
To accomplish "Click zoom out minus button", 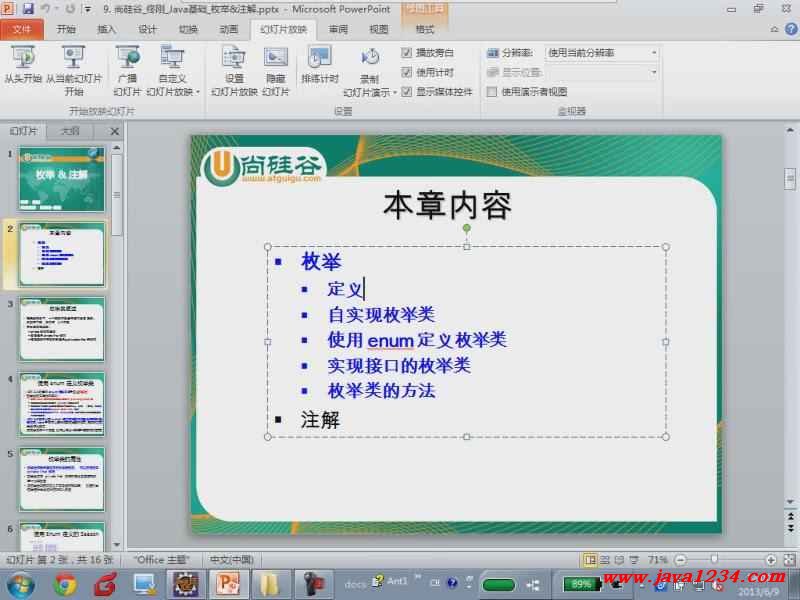I will [x=680, y=560].
